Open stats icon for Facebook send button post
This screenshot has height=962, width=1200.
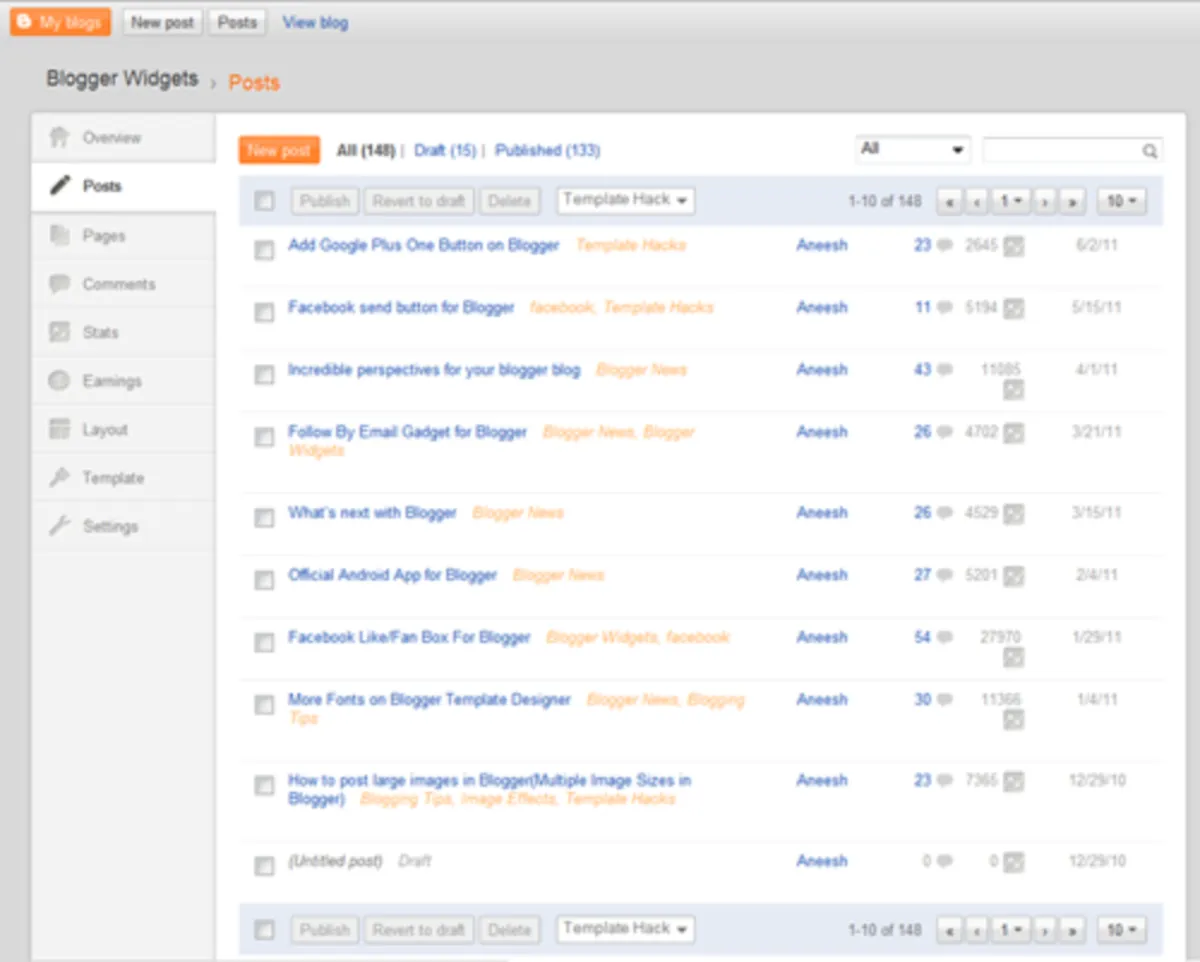click(x=1014, y=308)
